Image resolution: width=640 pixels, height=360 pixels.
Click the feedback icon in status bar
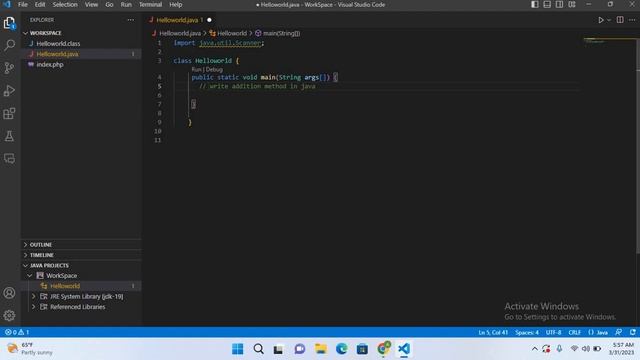tap(619, 332)
